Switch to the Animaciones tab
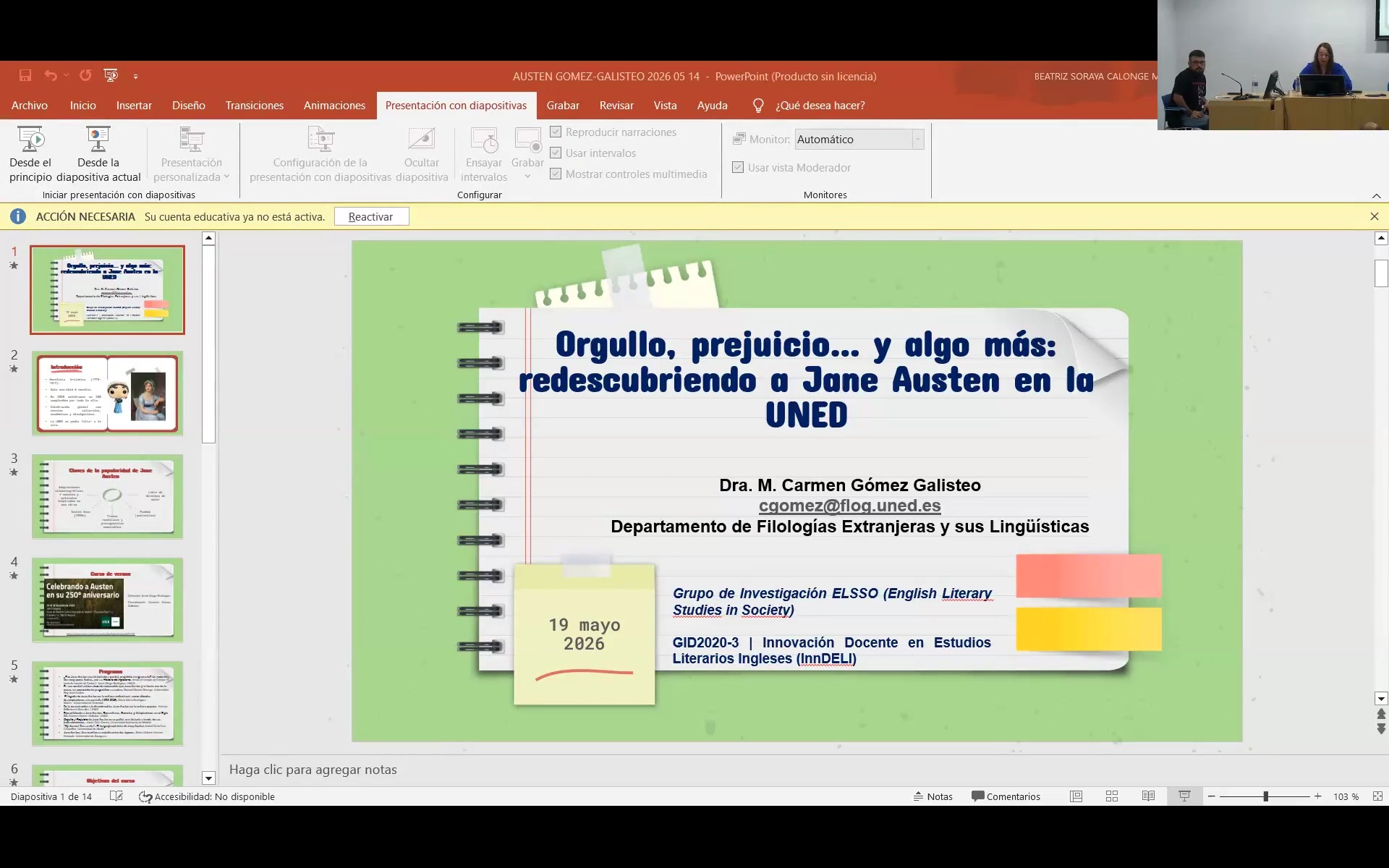 (334, 106)
